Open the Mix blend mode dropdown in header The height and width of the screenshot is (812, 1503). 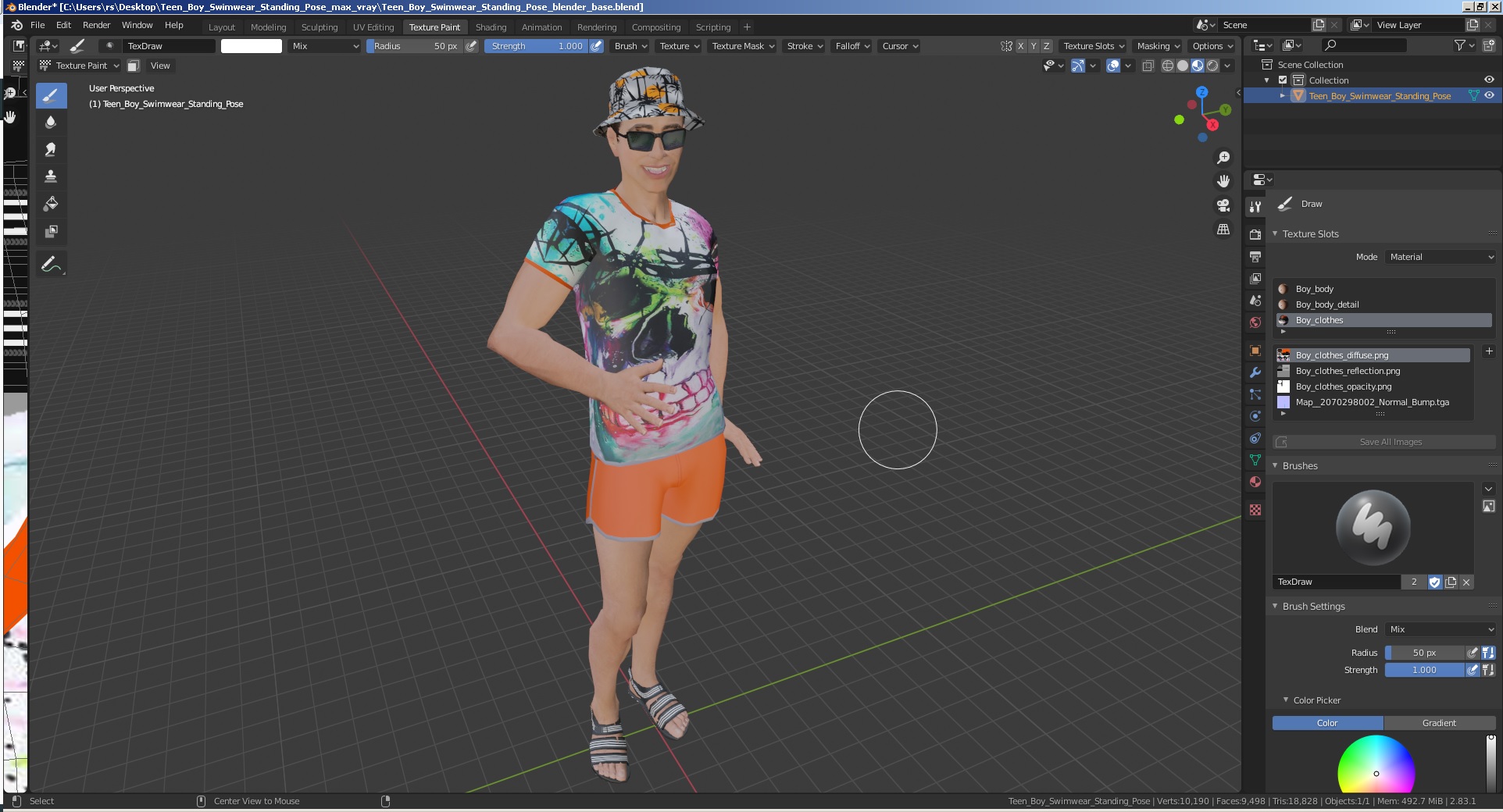click(x=325, y=46)
